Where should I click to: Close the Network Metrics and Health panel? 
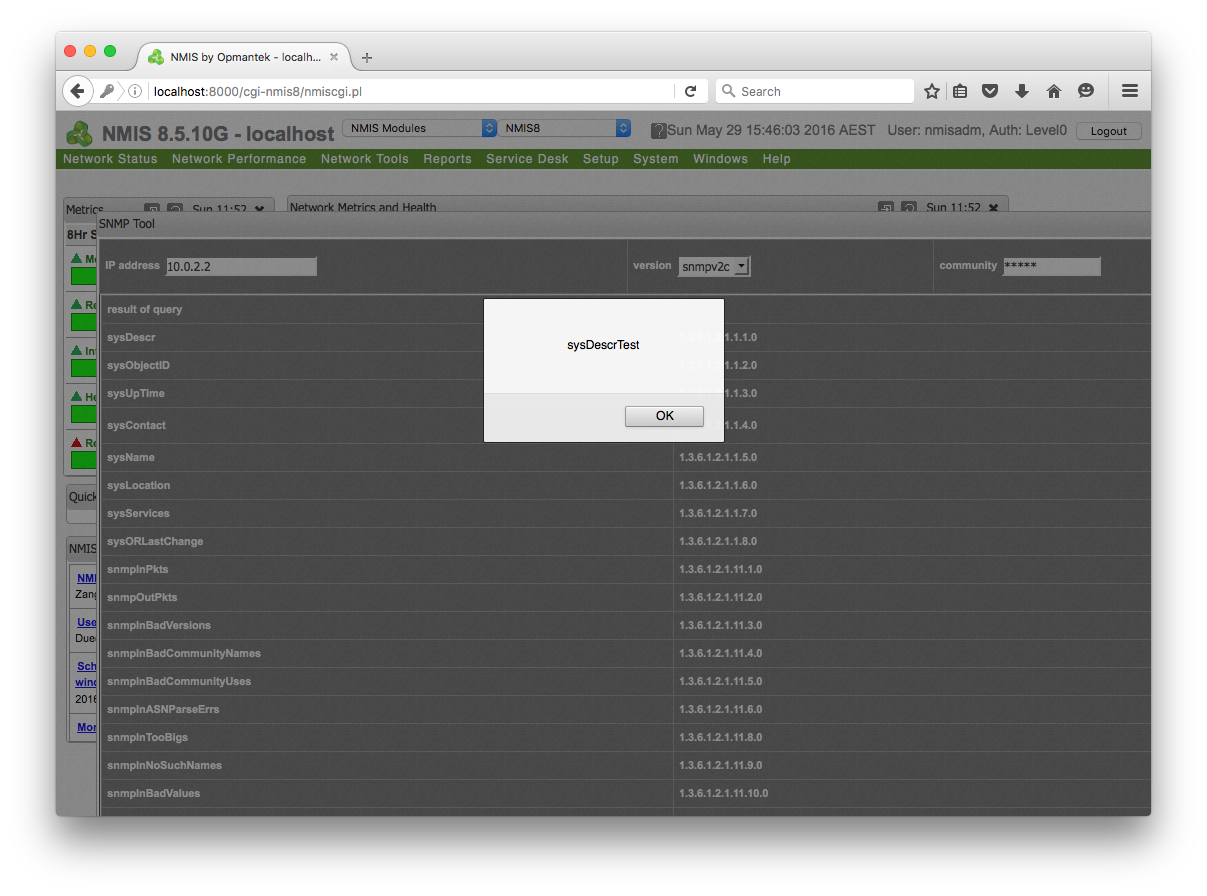tap(993, 208)
